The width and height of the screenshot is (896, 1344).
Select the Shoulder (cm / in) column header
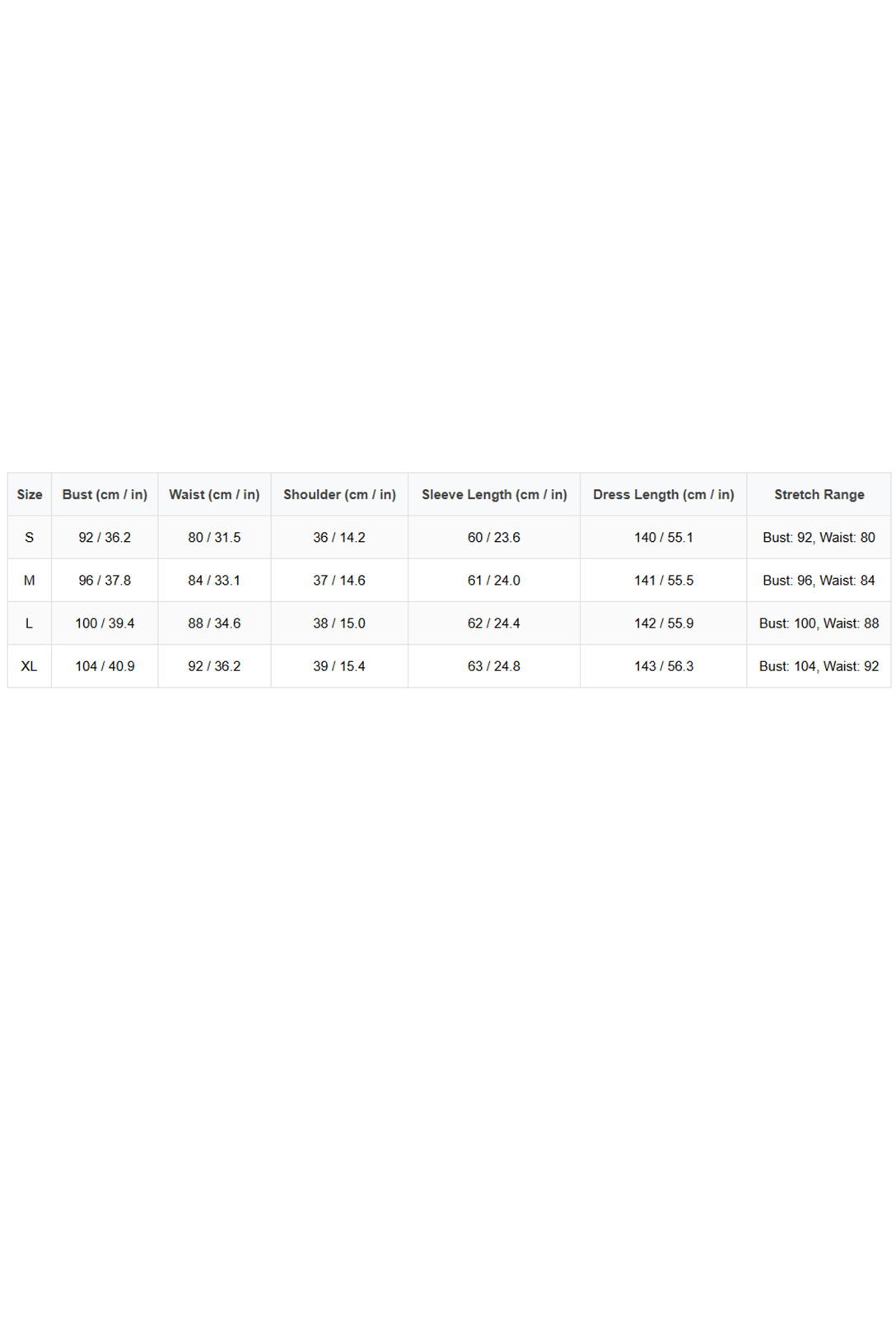(339, 494)
